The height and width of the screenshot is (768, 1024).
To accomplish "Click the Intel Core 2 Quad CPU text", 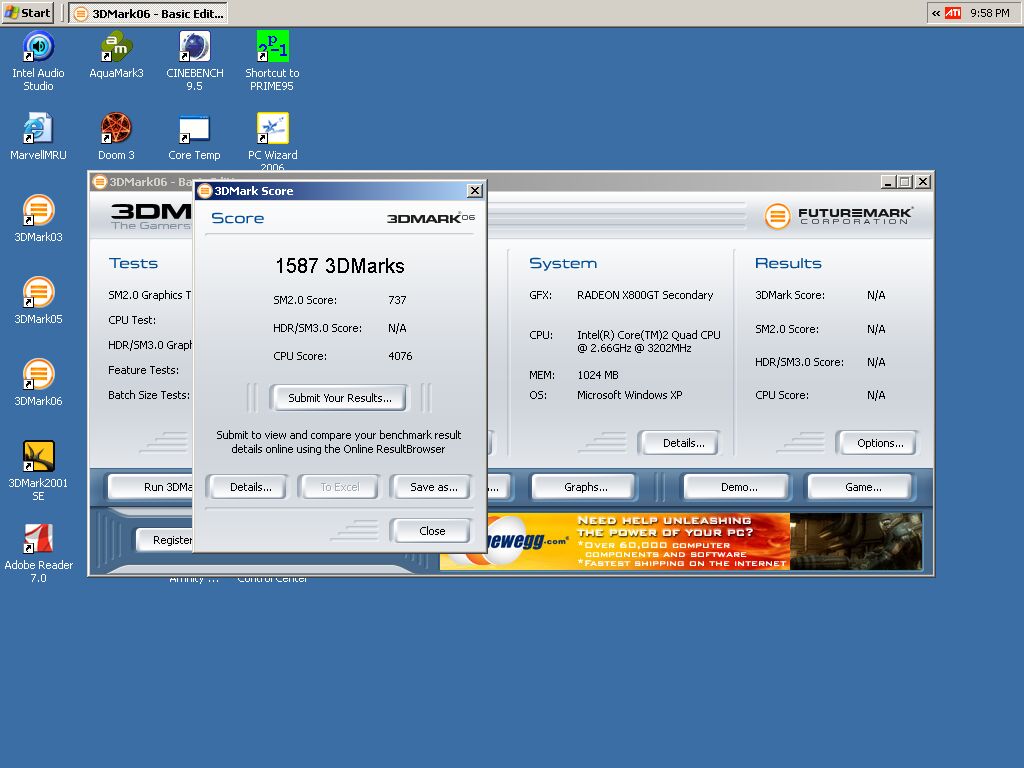I will (648, 342).
